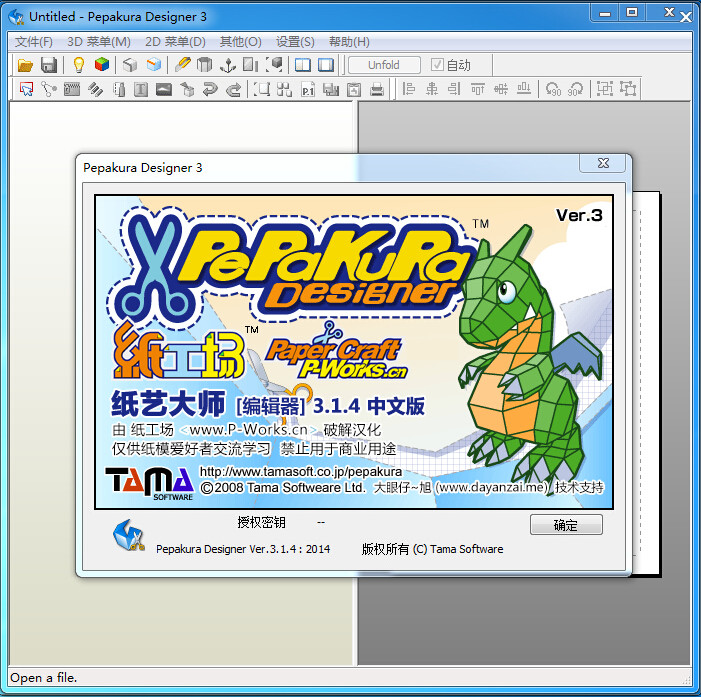Toggle the 自动 checkbox

point(437,65)
